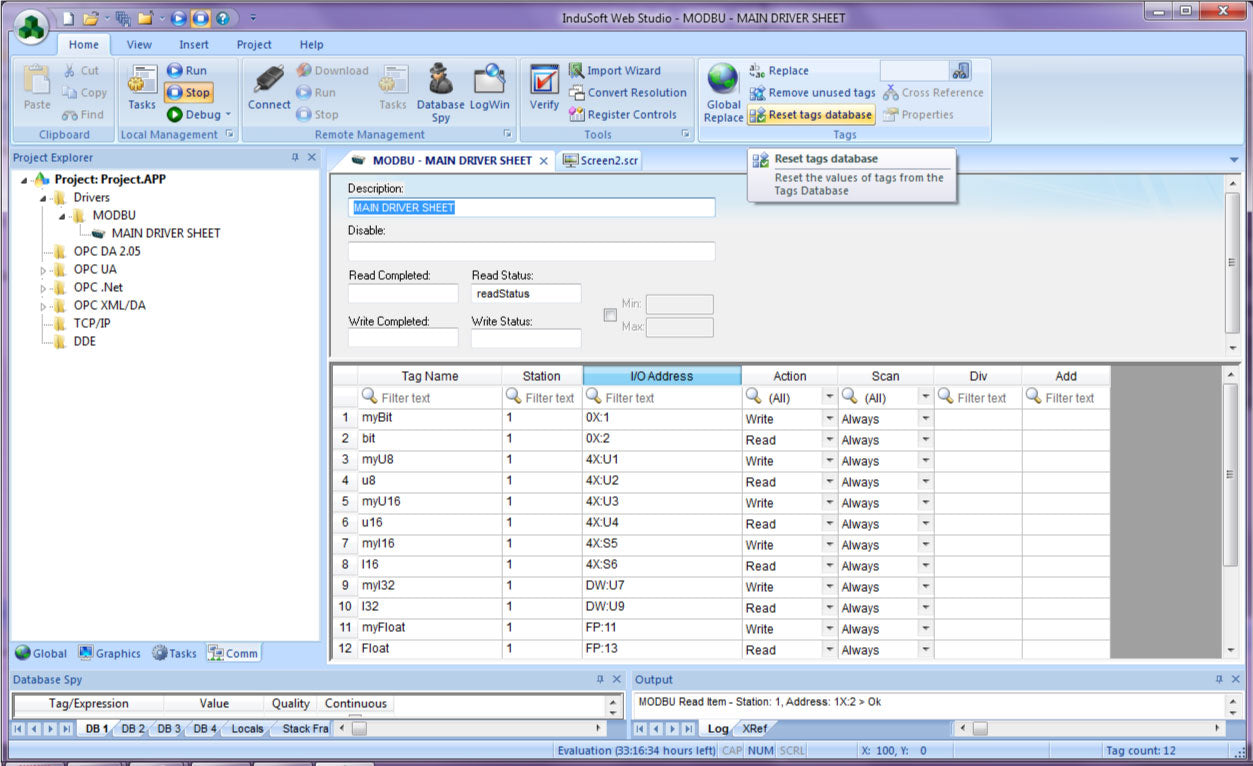Select the myFloat tag name cell
This screenshot has width=1253, height=766.
[430, 628]
